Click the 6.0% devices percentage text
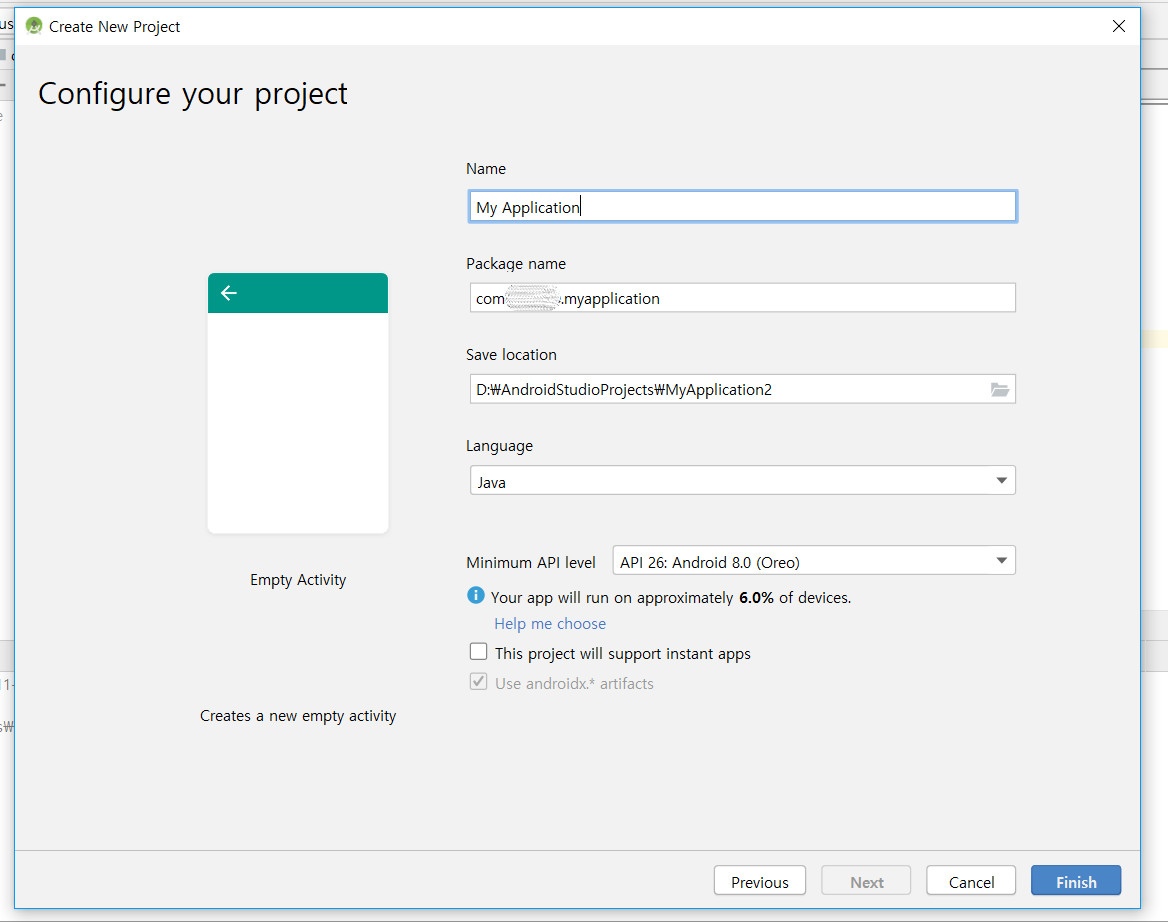This screenshot has width=1168, height=922. 756,597
